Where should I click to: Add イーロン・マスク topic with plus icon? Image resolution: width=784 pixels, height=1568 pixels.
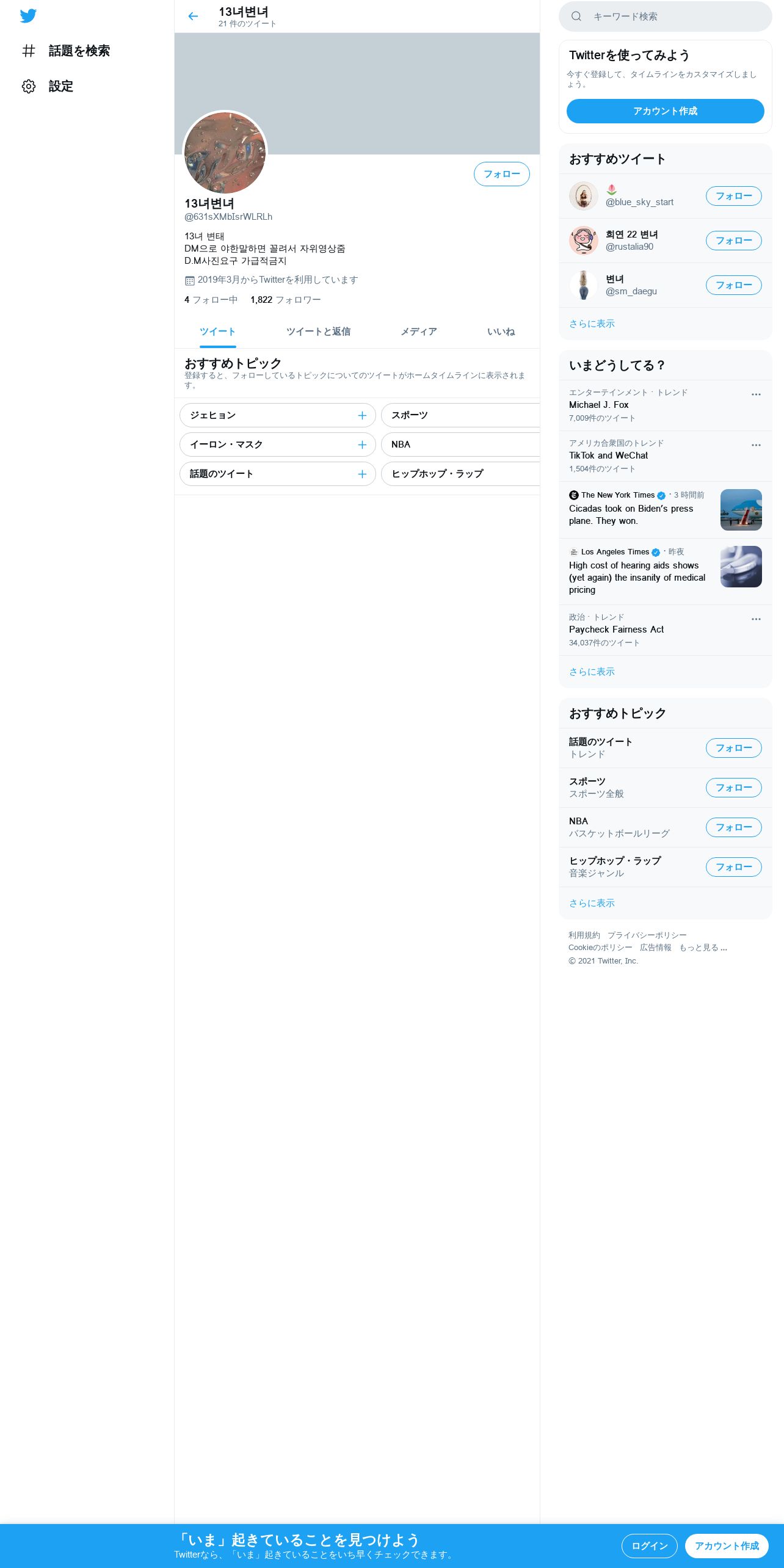click(x=362, y=445)
